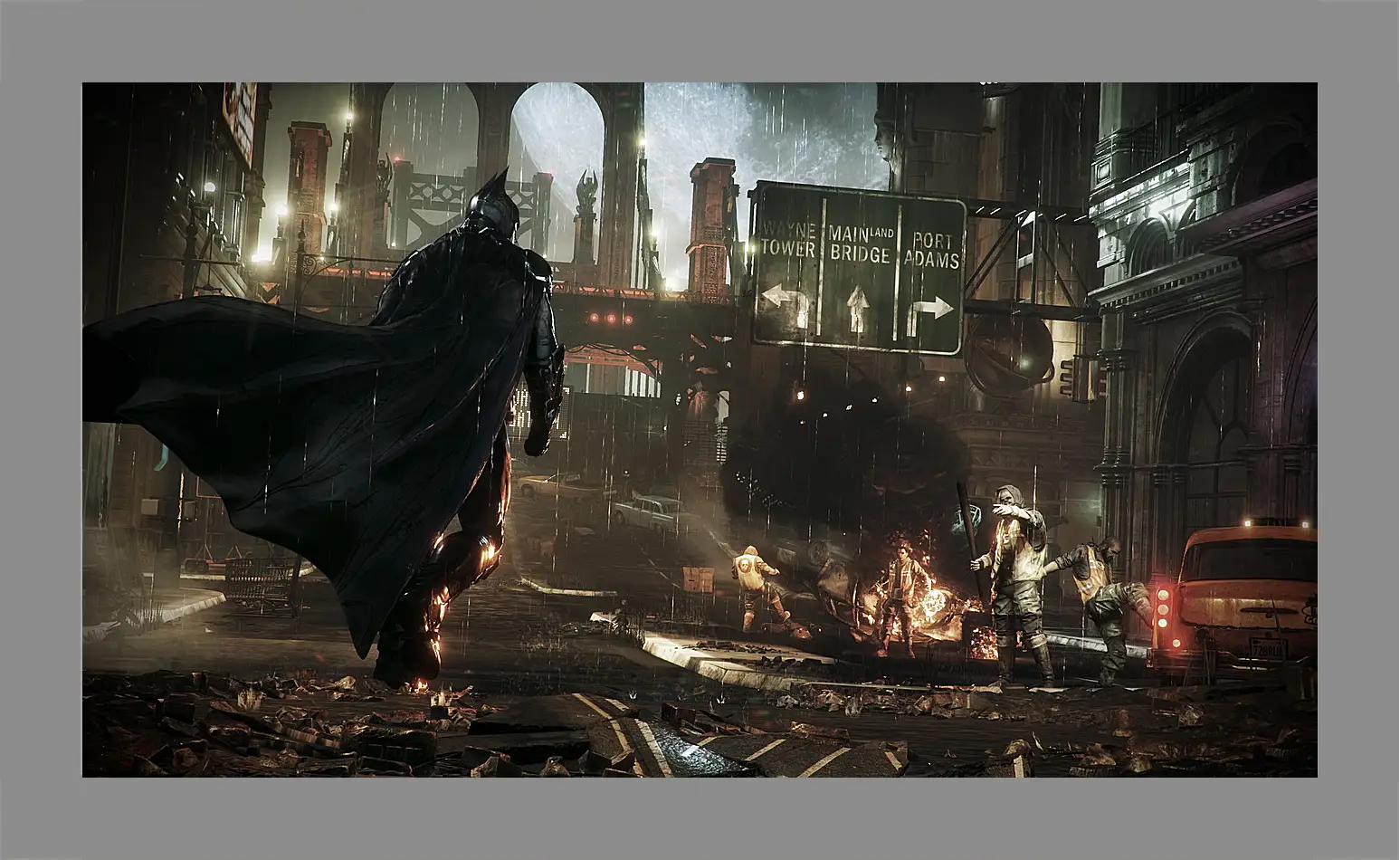Click the "MAINLAND BRIDGE" text on road sign
This screenshot has width=1400, height=860.
point(862,244)
